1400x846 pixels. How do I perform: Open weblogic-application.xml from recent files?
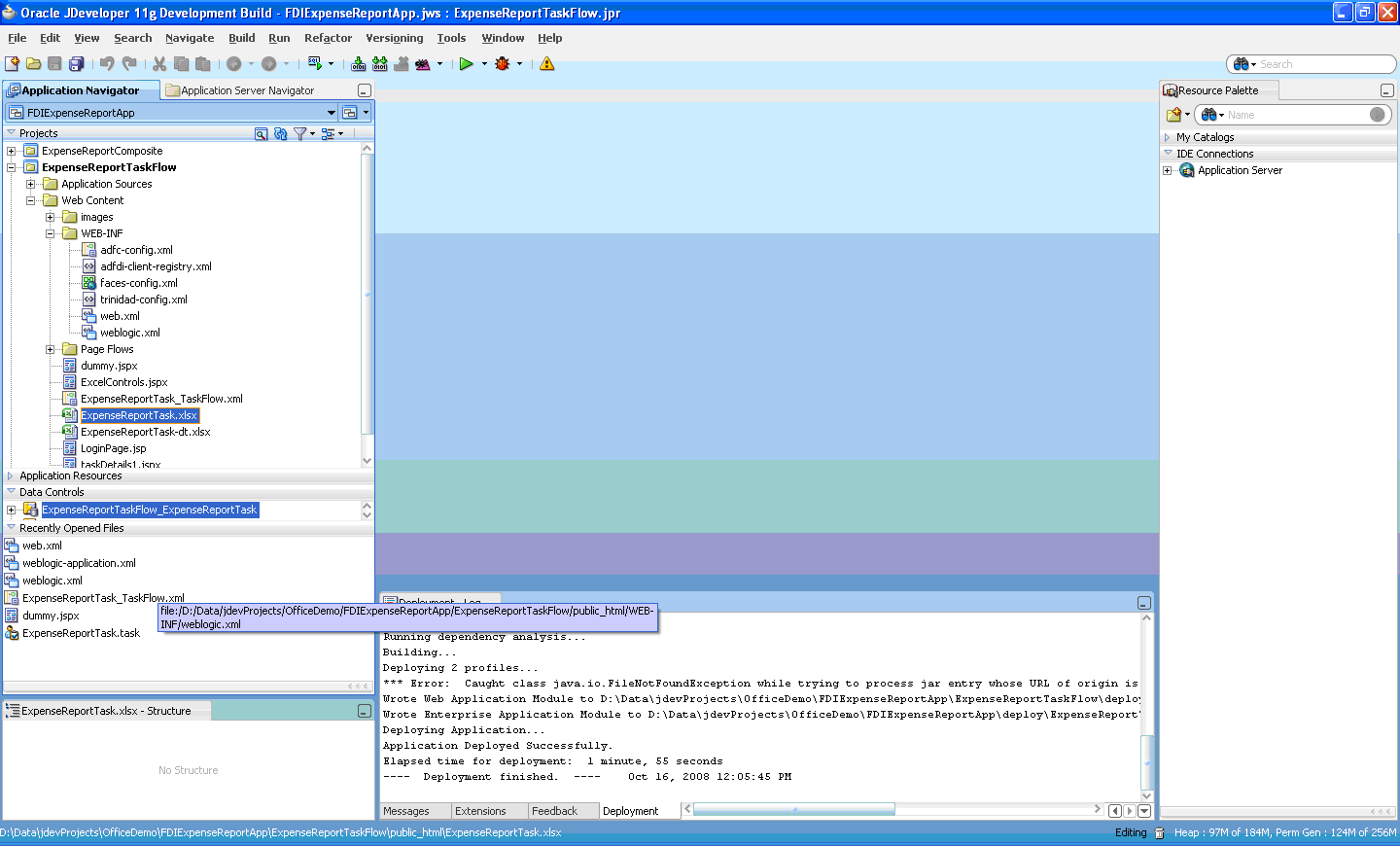click(79, 563)
